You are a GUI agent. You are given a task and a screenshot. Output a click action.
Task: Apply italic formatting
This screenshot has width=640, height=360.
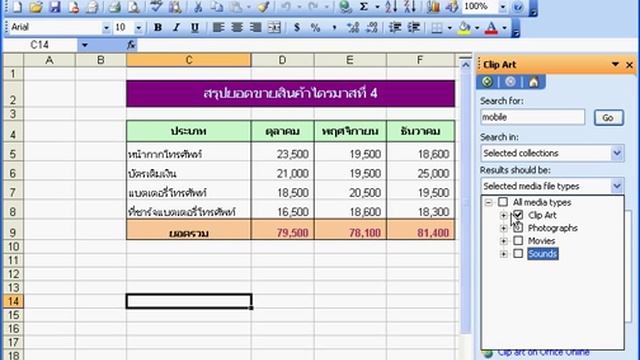click(176, 27)
